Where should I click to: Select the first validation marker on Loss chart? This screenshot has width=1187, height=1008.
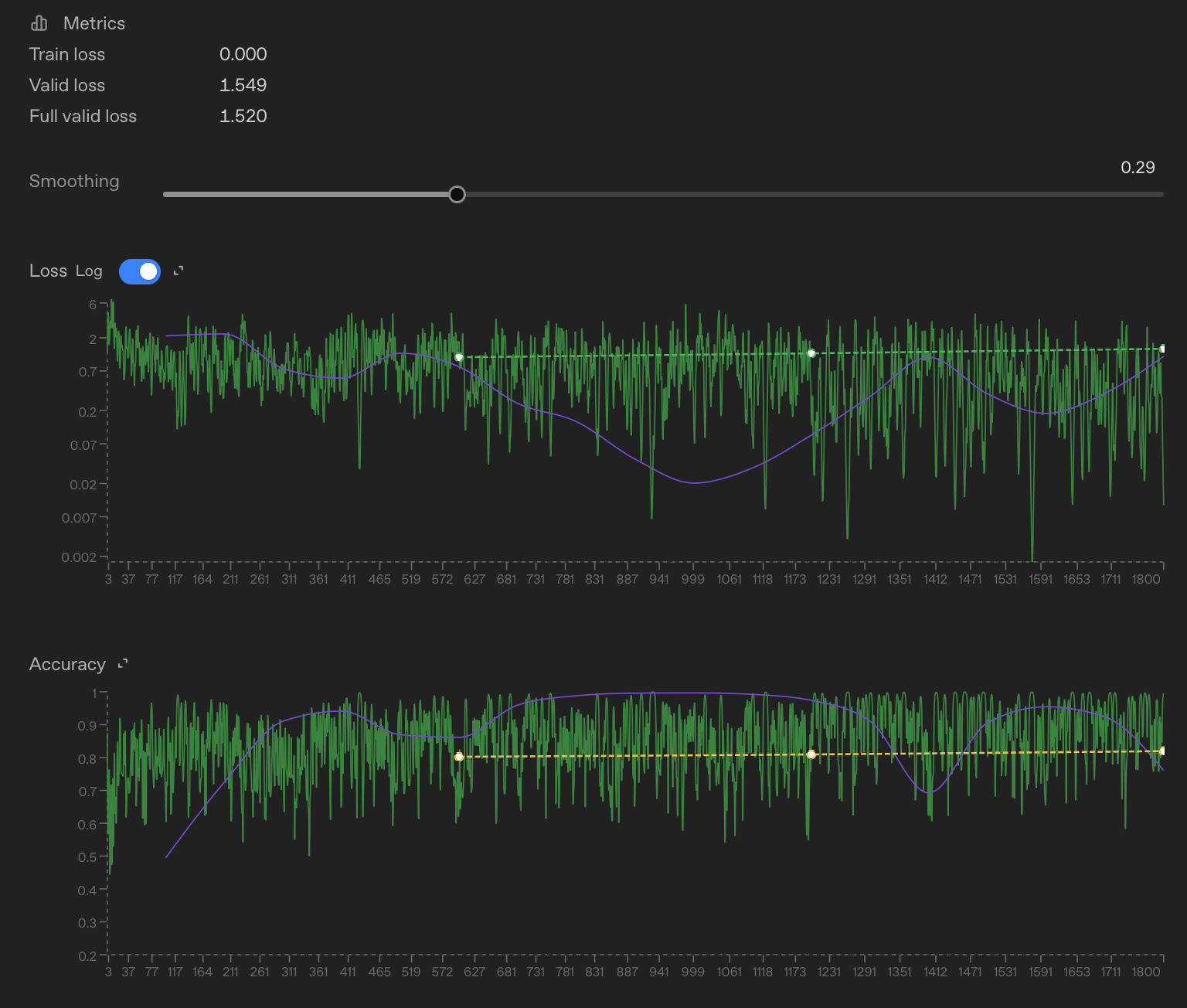tap(459, 357)
